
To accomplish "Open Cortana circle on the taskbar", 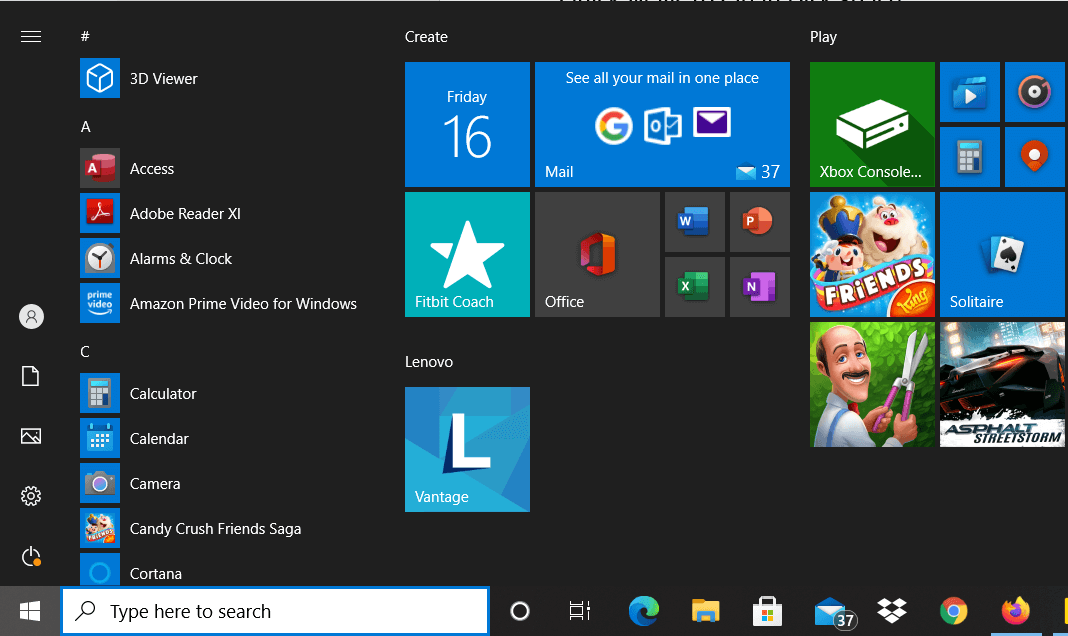I will [520, 611].
